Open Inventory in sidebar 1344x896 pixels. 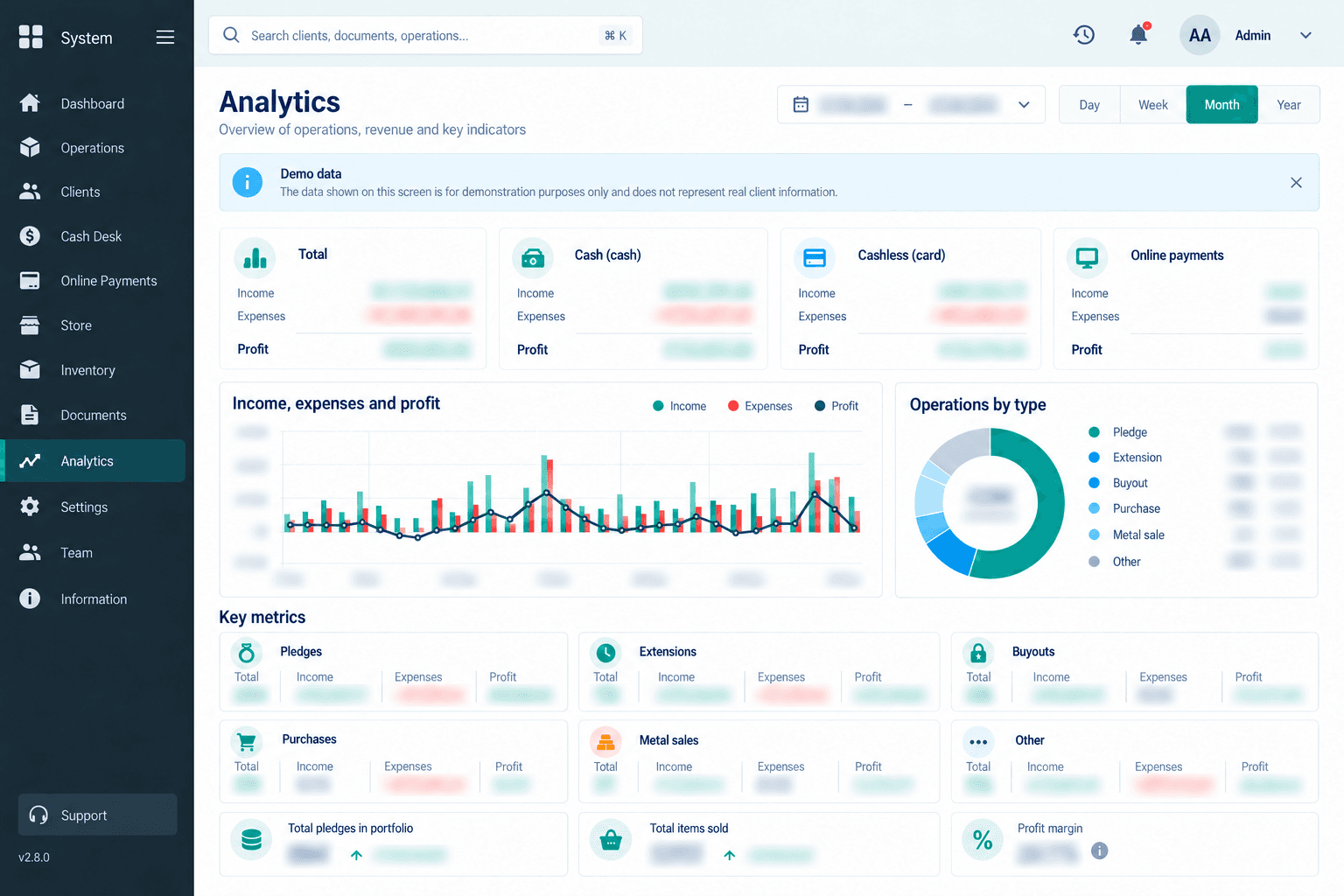coord(94,370)
